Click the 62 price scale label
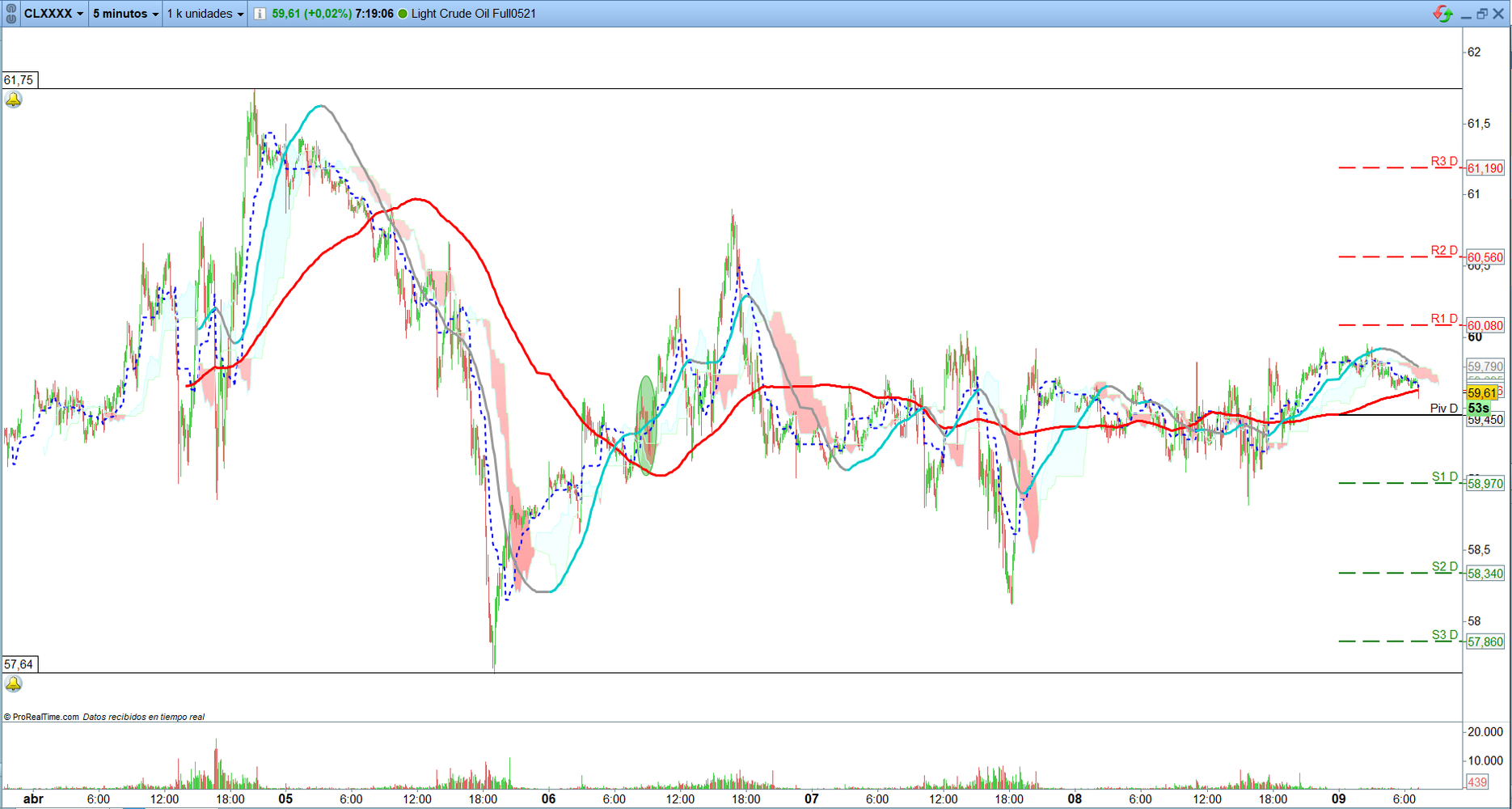The height and width of the screenshot is (809, 1512). pyautogui.click(x=1475, y=52)
